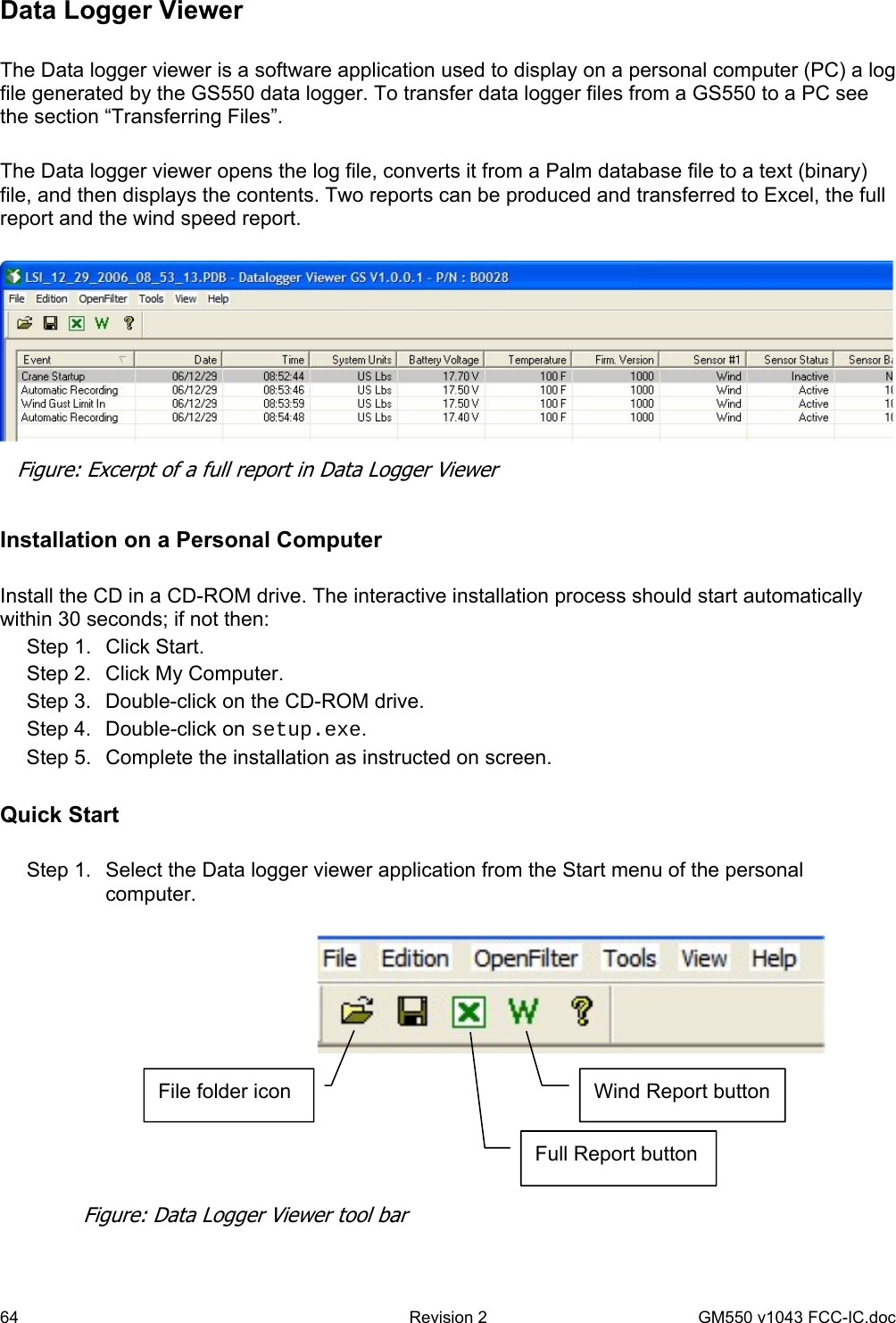896x1323 pixels.
Task: Open the small File menu in the Datalogger Viewer window
Action: pyautogui.click(x=17, y=299)
